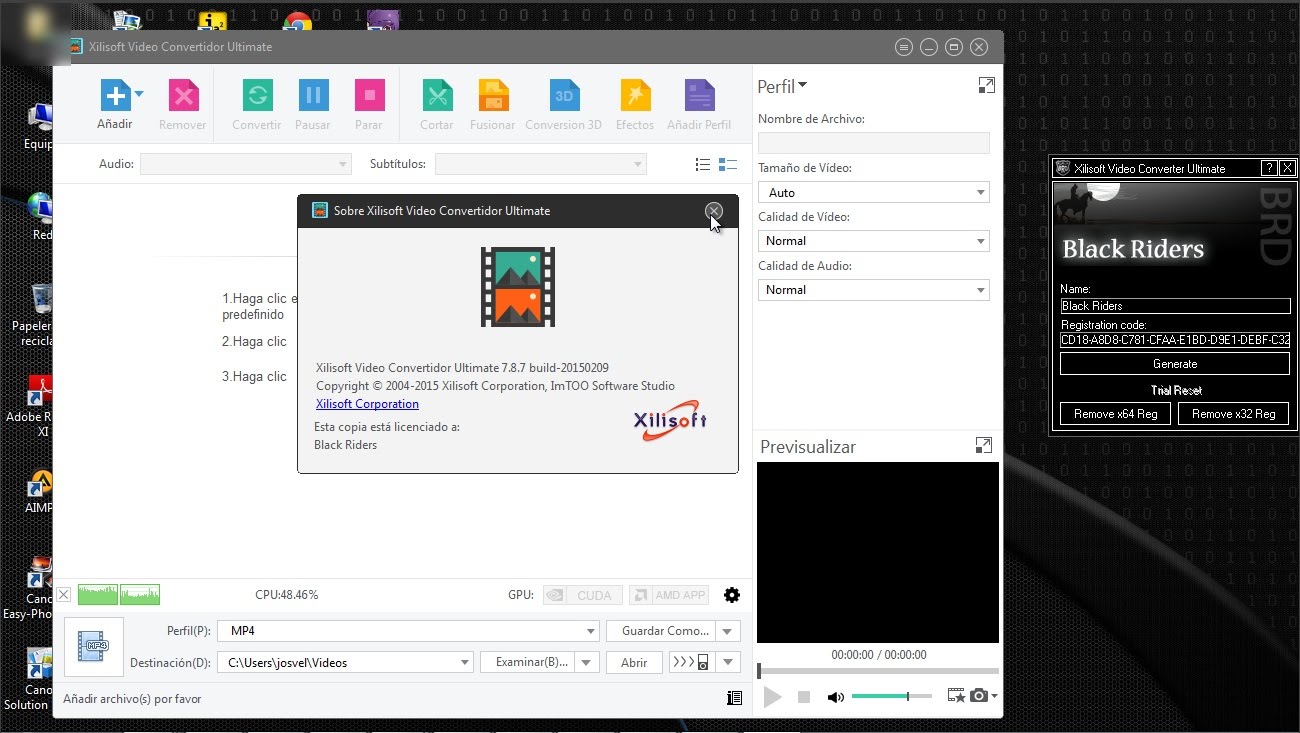Click the Remover toolbar icon
Screen dimensions: 1300x733
[183, 96]
